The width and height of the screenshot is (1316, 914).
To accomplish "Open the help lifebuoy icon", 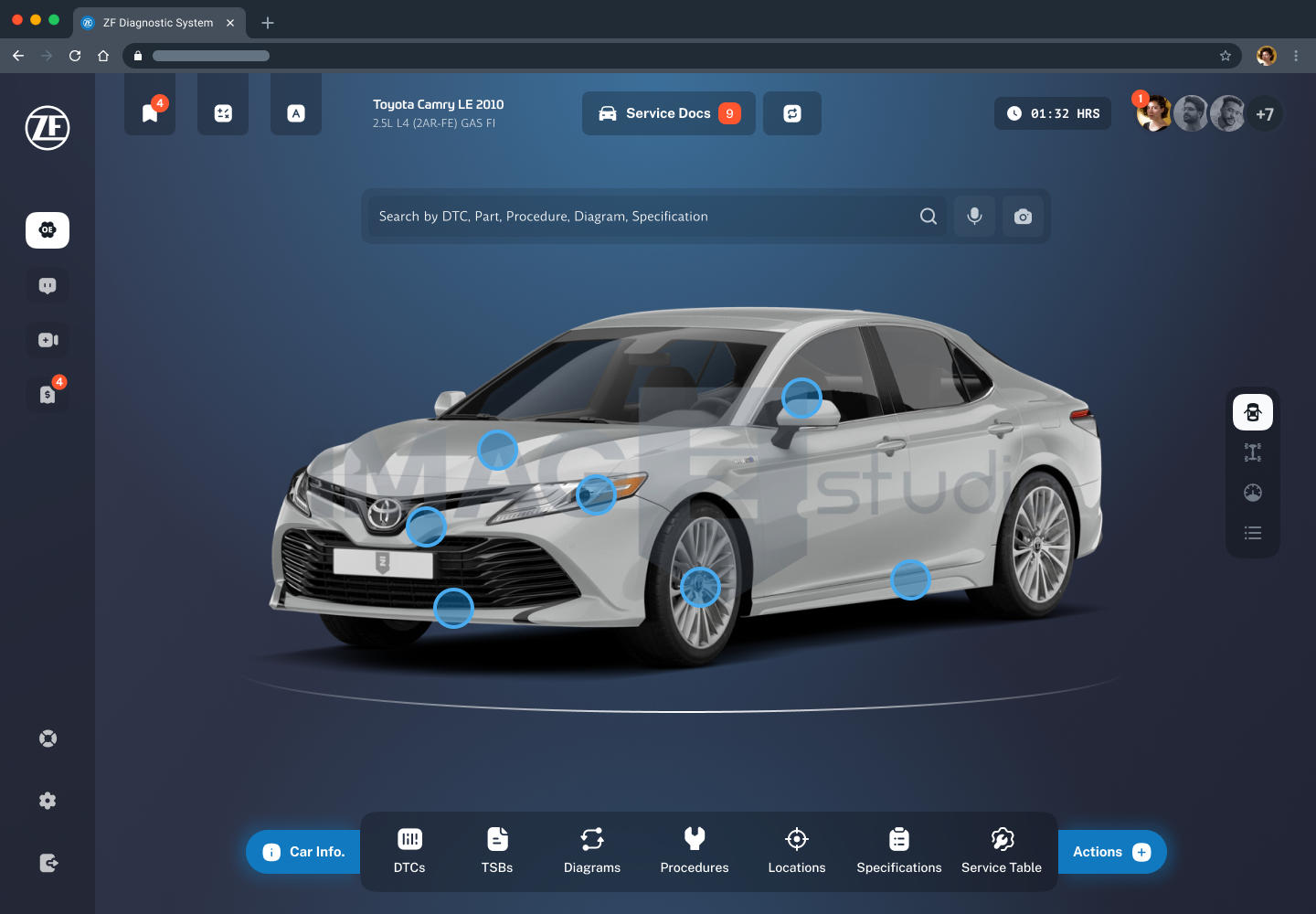I will [48, 739].
